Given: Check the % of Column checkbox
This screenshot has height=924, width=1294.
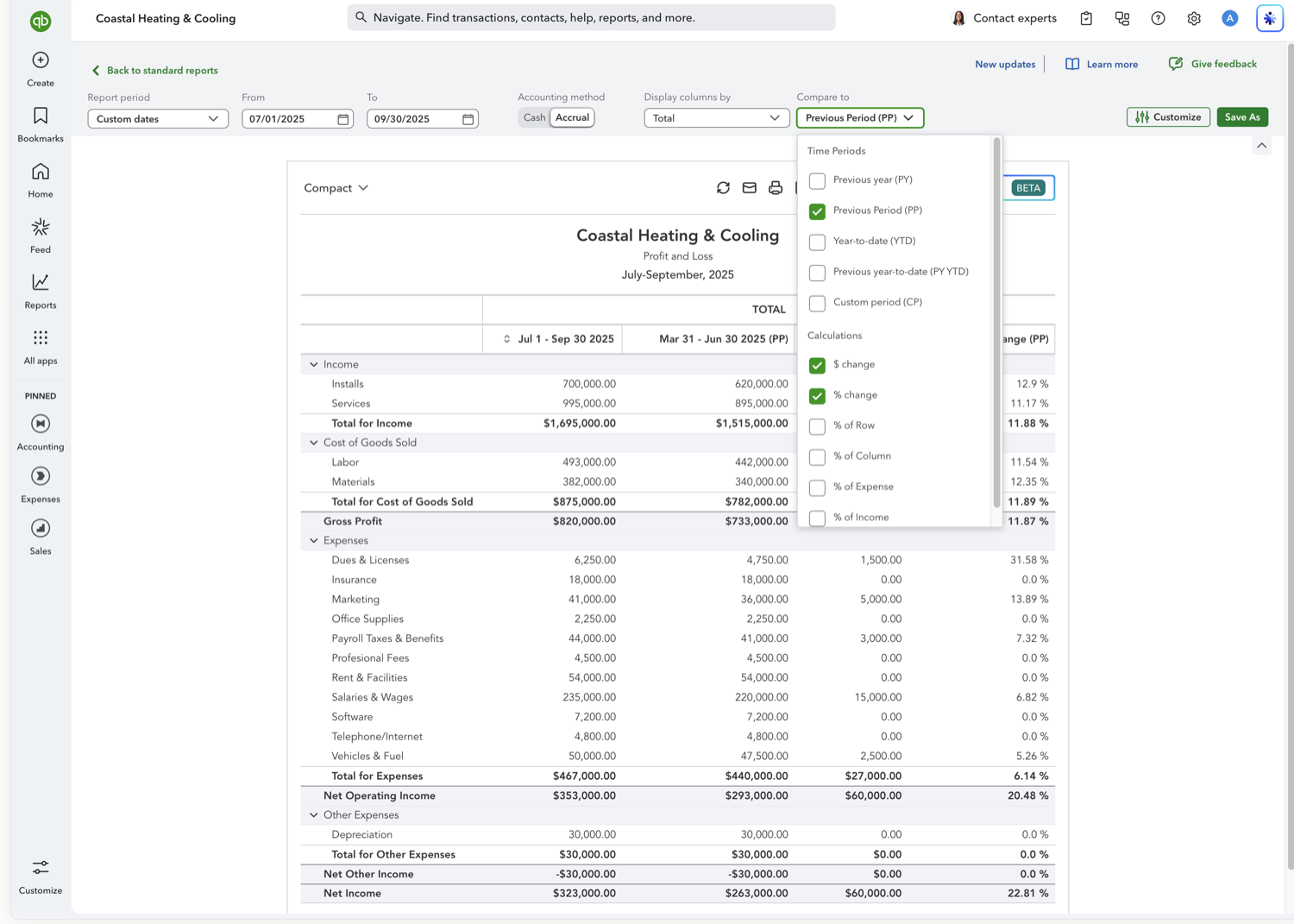Looking at the screenshot, I should coord(817,457).
